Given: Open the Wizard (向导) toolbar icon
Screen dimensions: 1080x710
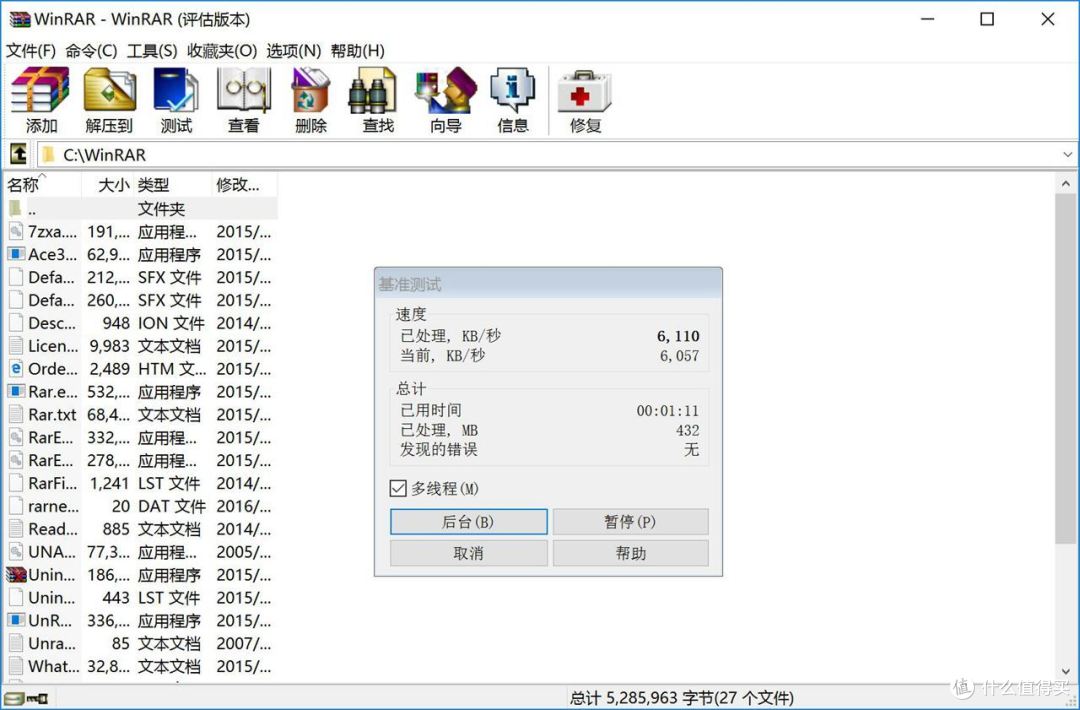Looking at the screenshot, I should tap(446, 90).
